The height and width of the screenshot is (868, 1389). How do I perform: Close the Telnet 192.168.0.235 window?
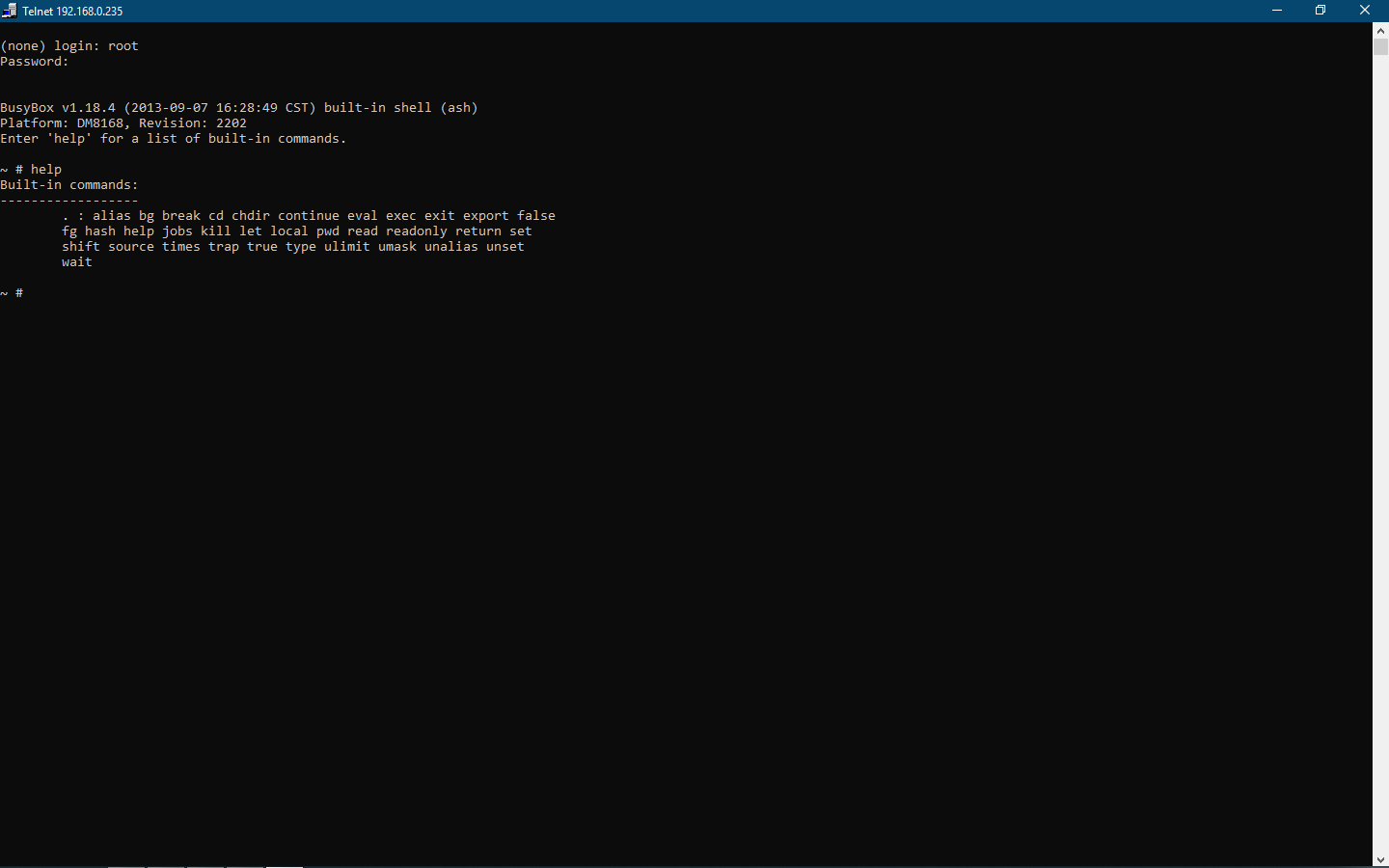coord(1365,11)
